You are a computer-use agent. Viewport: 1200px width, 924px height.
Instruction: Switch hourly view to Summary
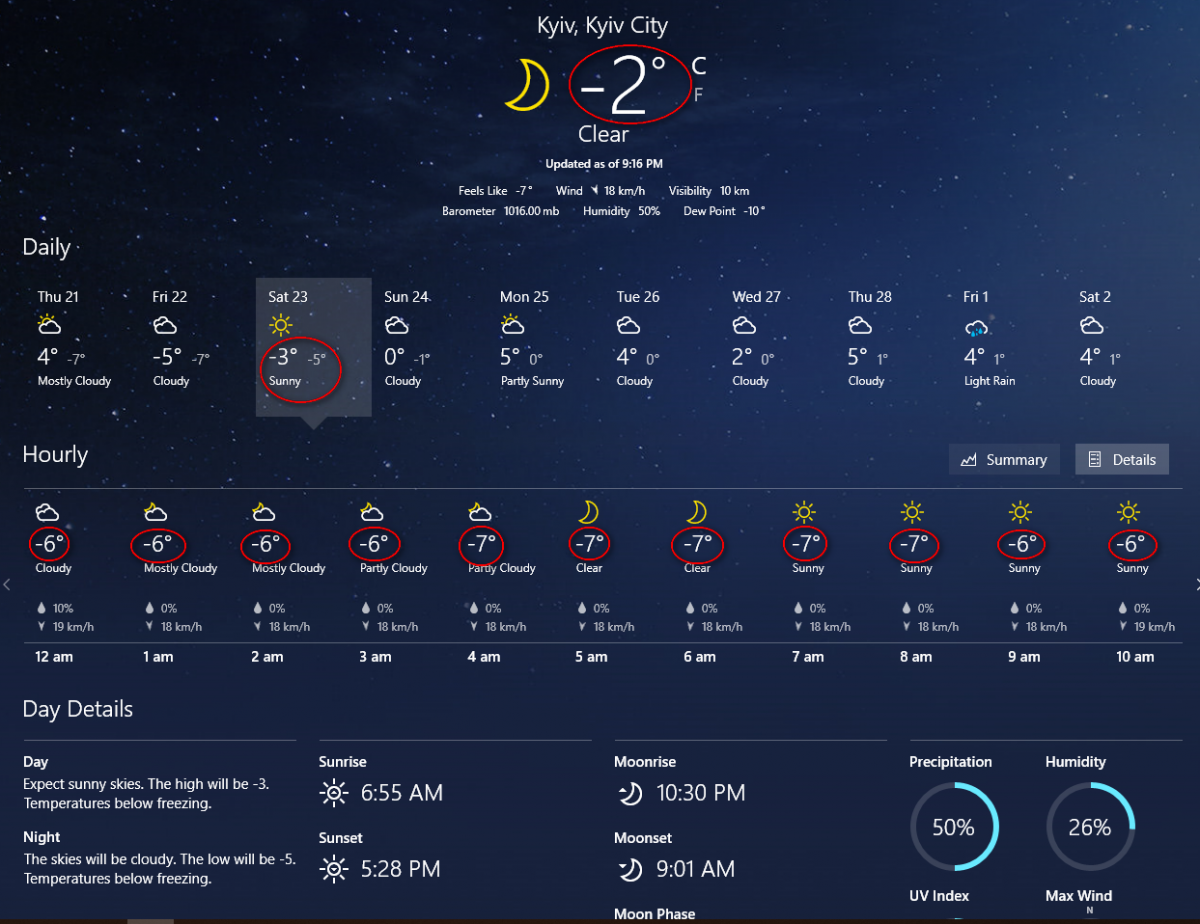1004,459
